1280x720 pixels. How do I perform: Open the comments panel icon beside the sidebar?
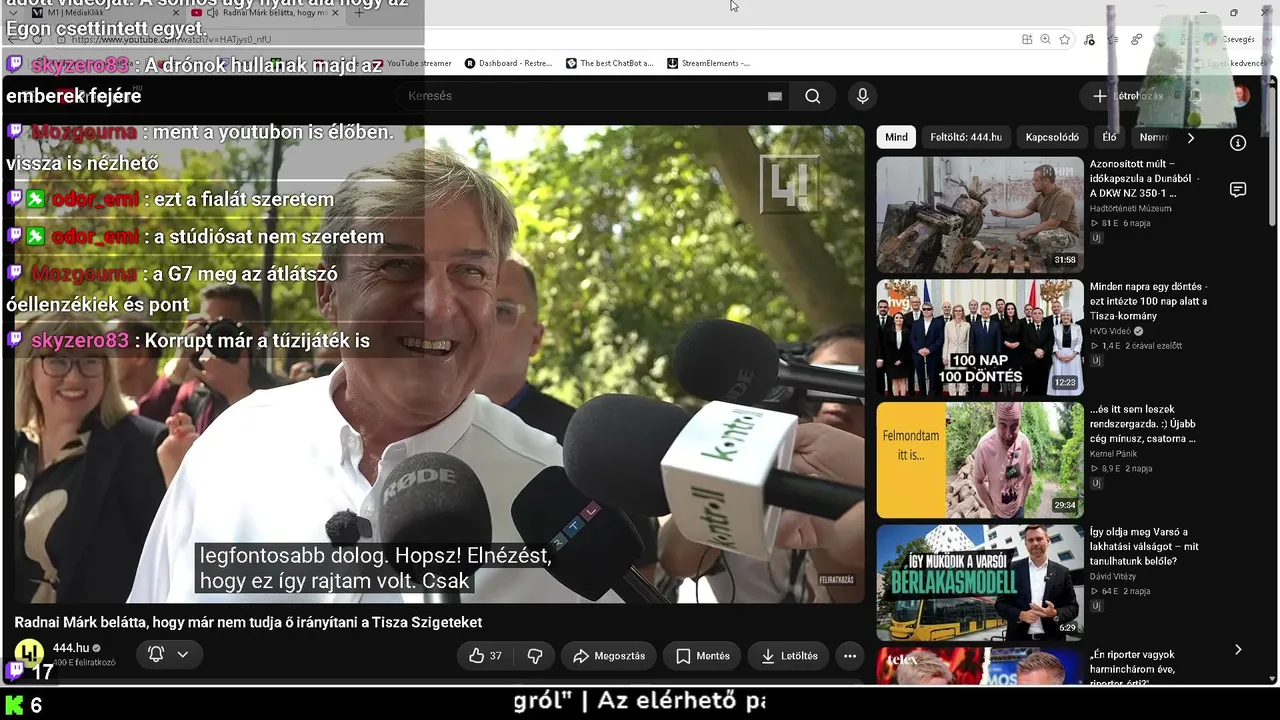pyautogui.click(x=1238, y=190)
